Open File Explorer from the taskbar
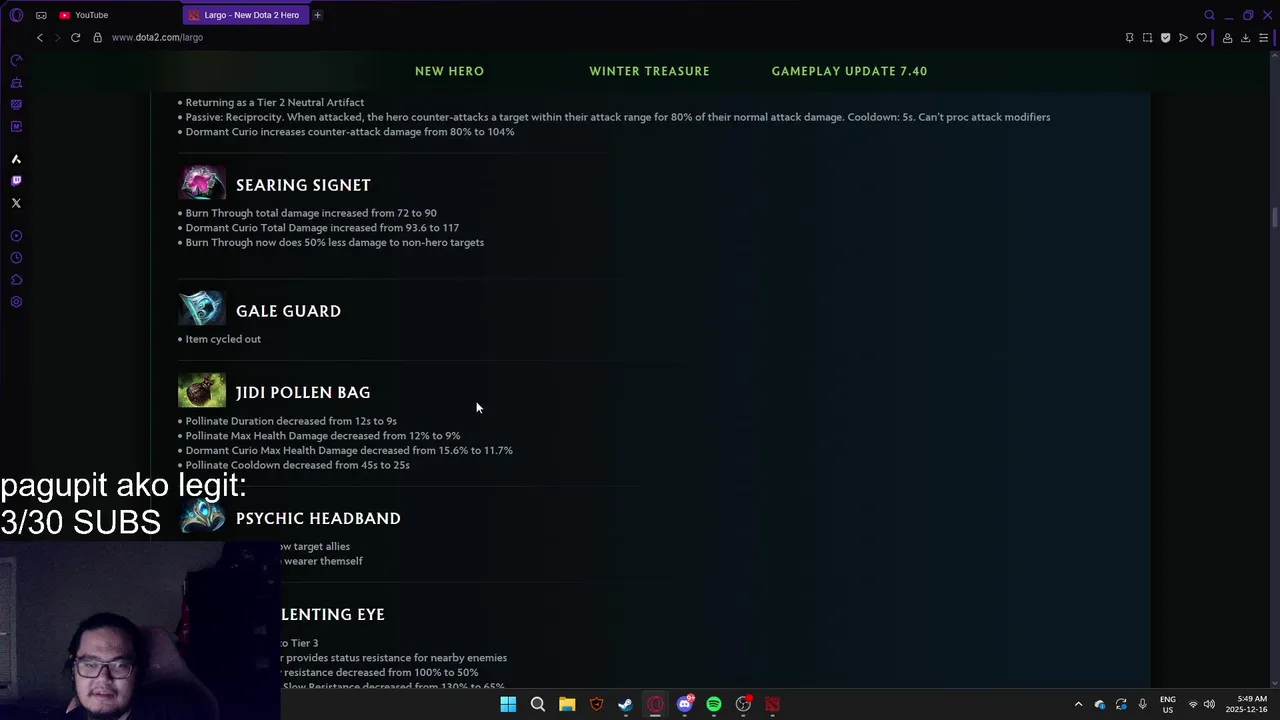This screenshot has width=1280, height=720. [567, 704]
